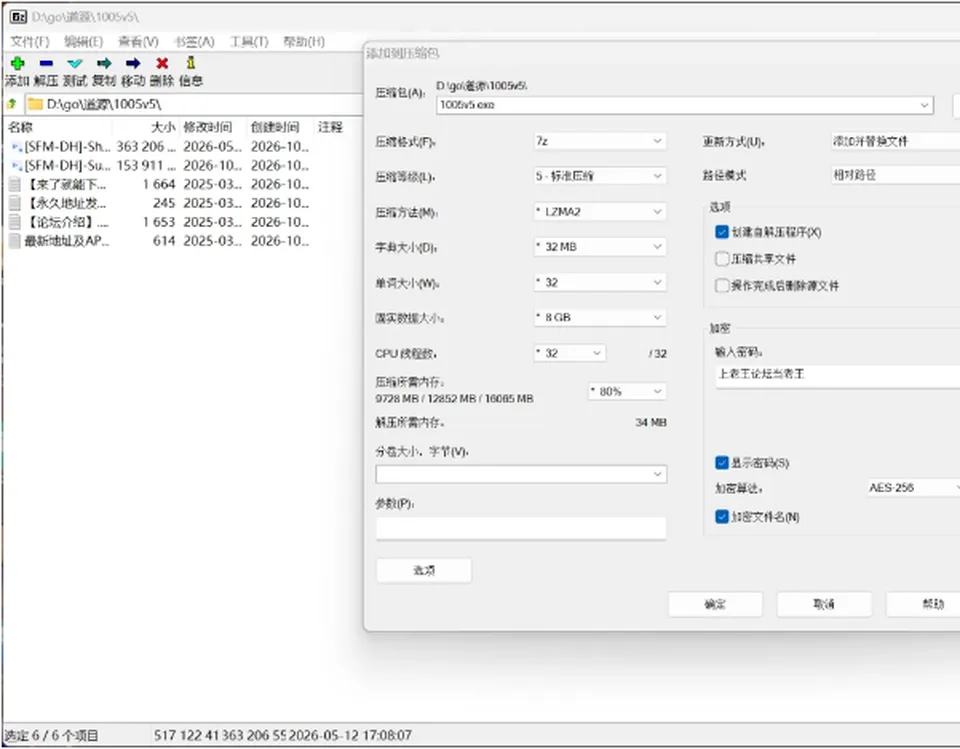Click the red X Delete icon
The width and height of the screenshot is (960, 749).
pos(162,63)
